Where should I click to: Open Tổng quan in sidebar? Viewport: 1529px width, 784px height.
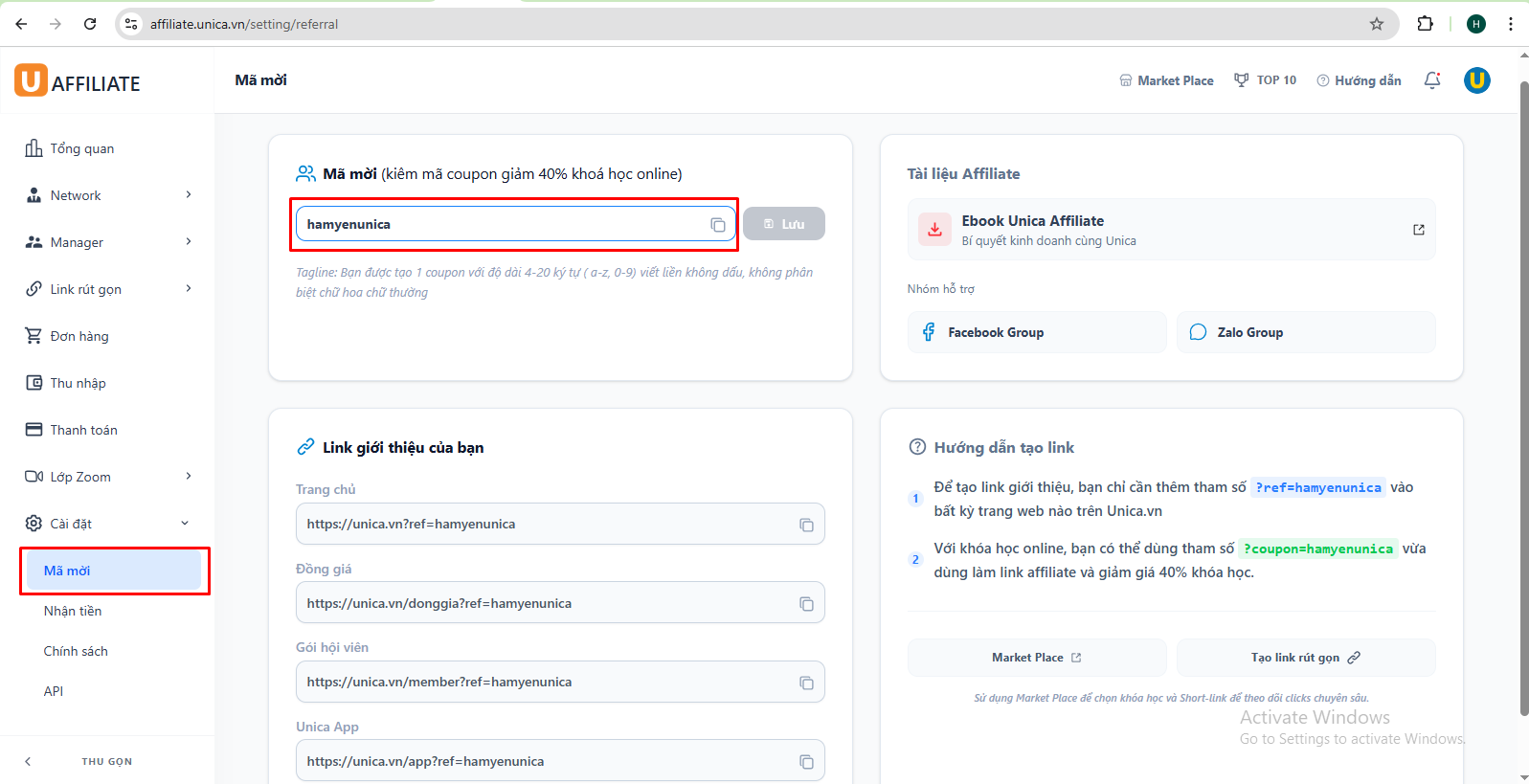pos(81,148)
